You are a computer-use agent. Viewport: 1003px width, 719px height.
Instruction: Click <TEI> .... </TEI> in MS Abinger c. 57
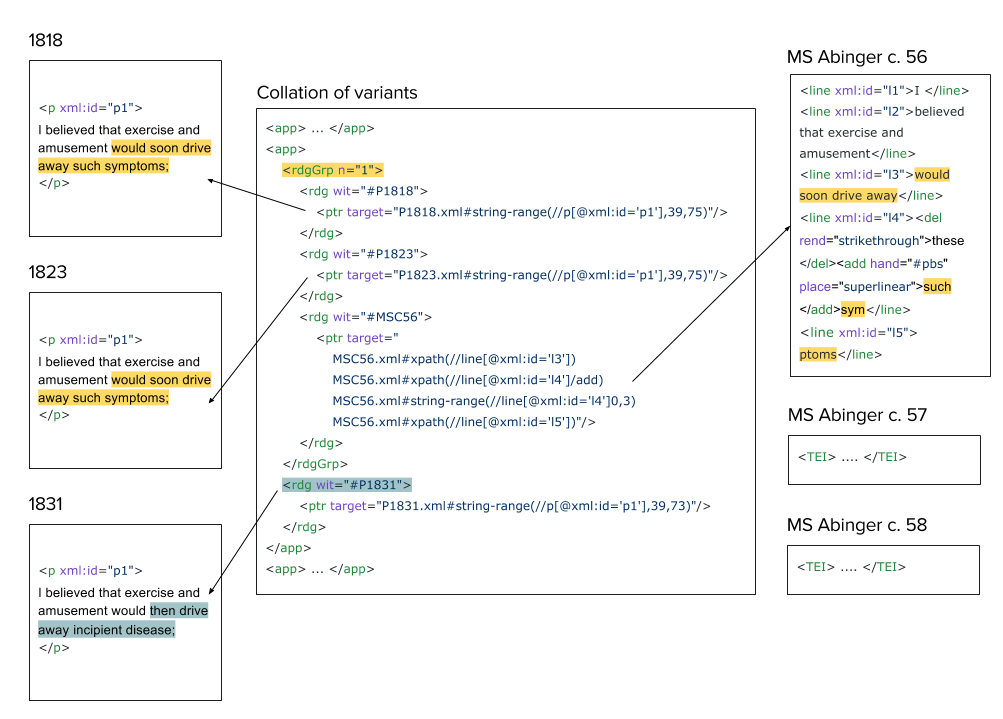click(x=852, y=457)
